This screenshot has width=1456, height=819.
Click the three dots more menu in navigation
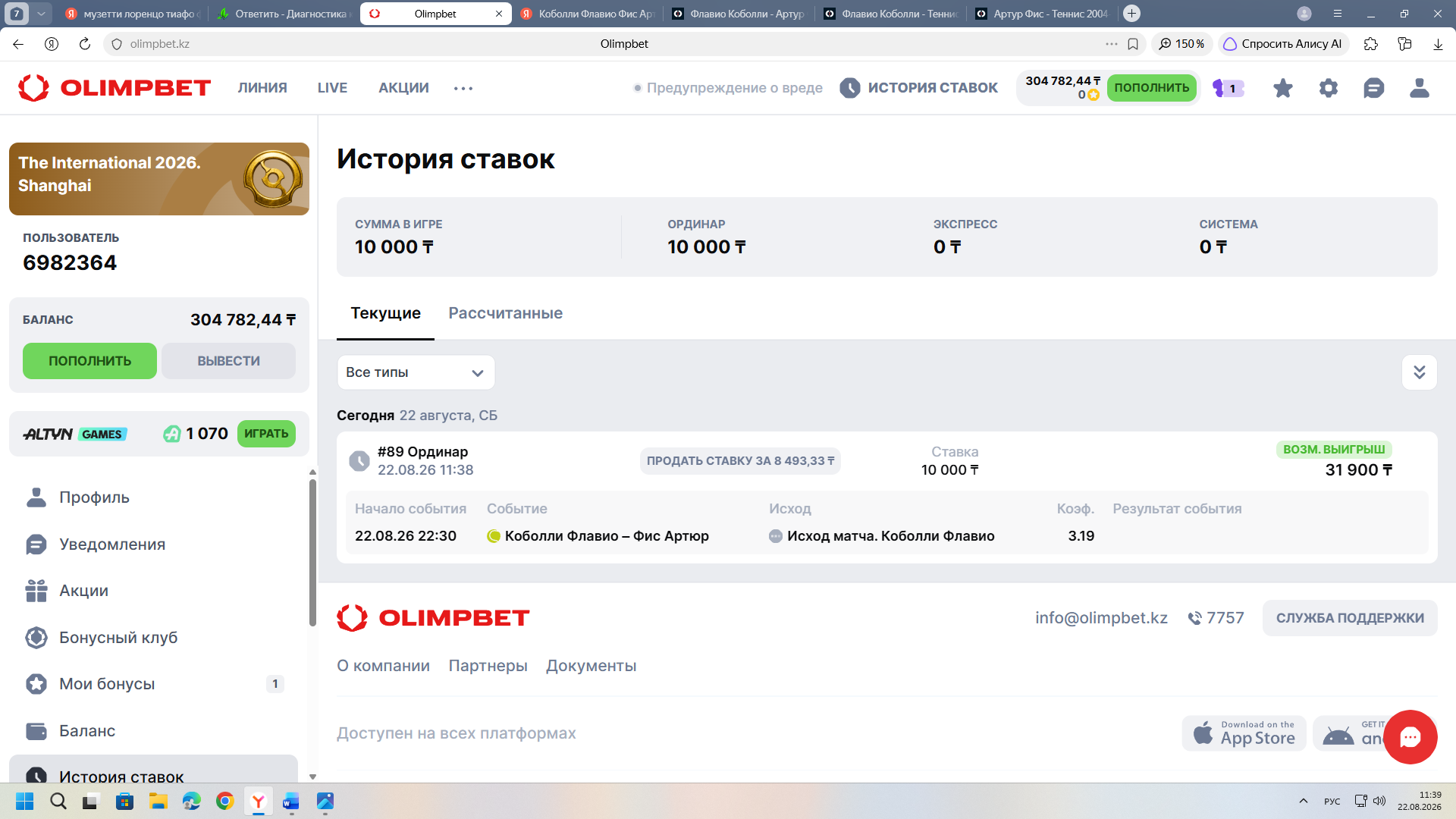[x=463, y=88]
